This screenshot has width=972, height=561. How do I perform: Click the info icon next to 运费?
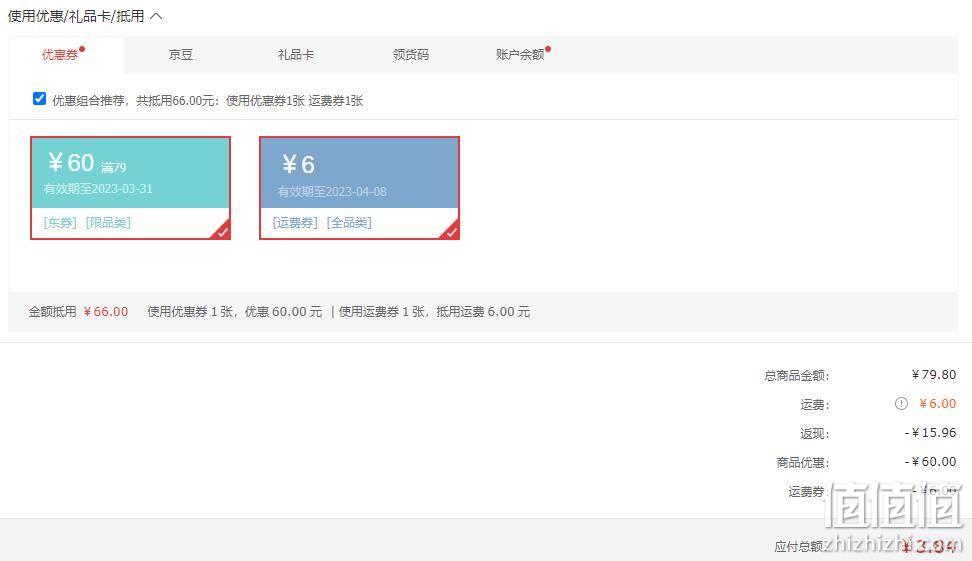click(901, 404)
